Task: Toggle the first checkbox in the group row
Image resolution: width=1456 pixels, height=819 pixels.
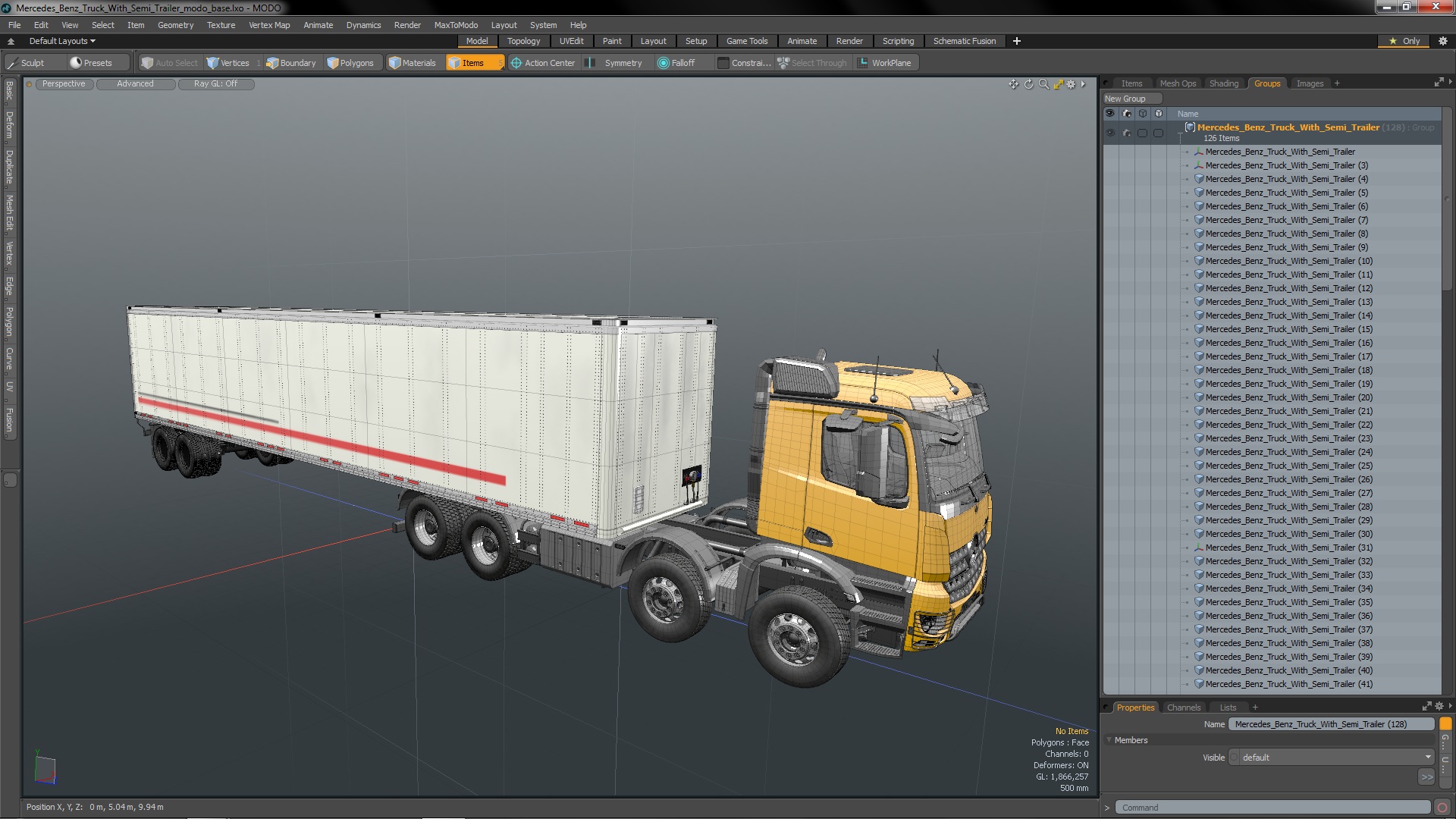Action: coord(1142,133)
